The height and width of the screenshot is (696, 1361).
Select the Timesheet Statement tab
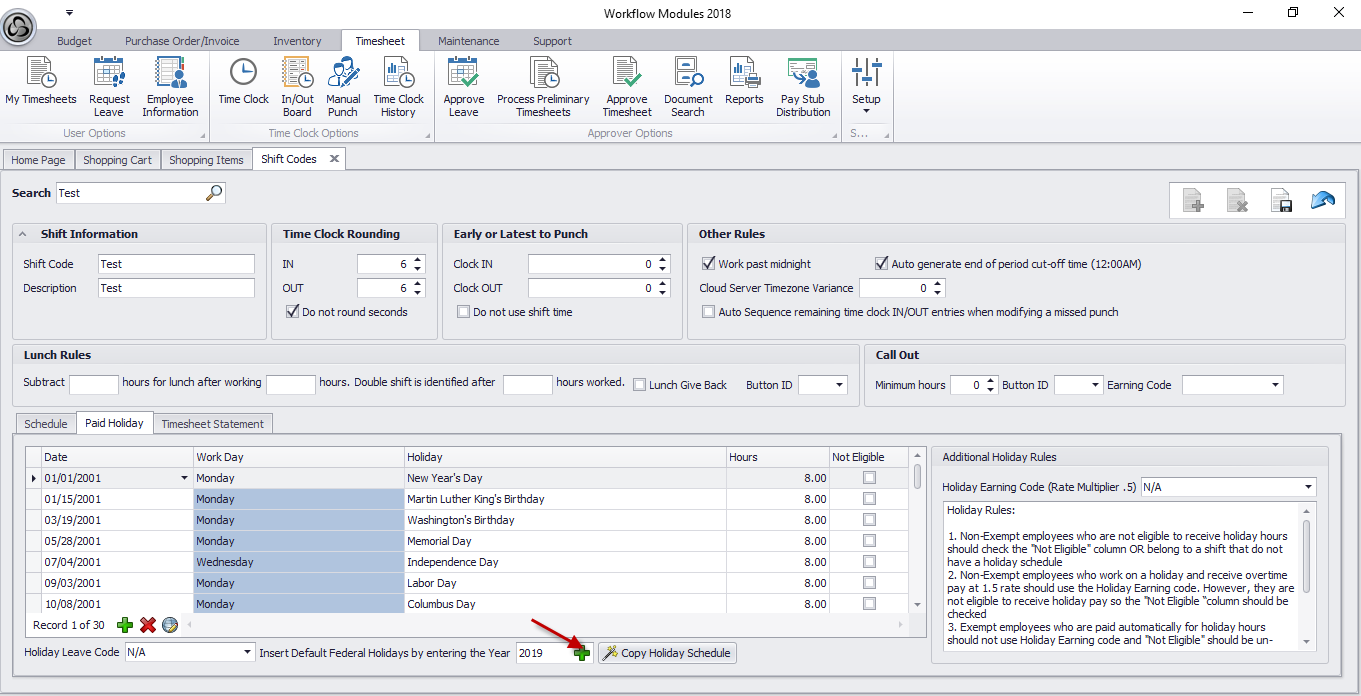[x=212, y=424]
